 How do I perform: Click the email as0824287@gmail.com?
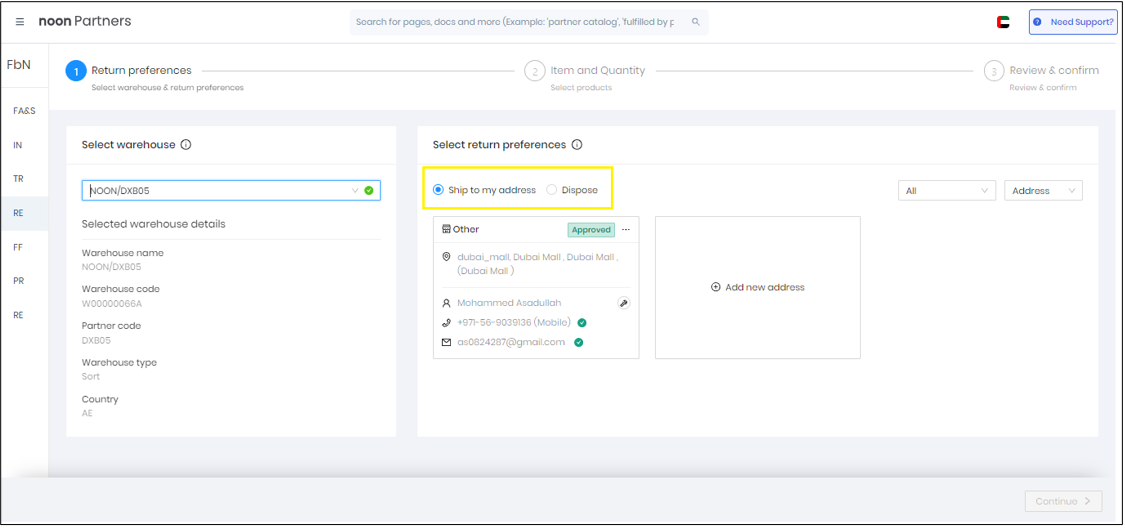click(x=511, y=342)
